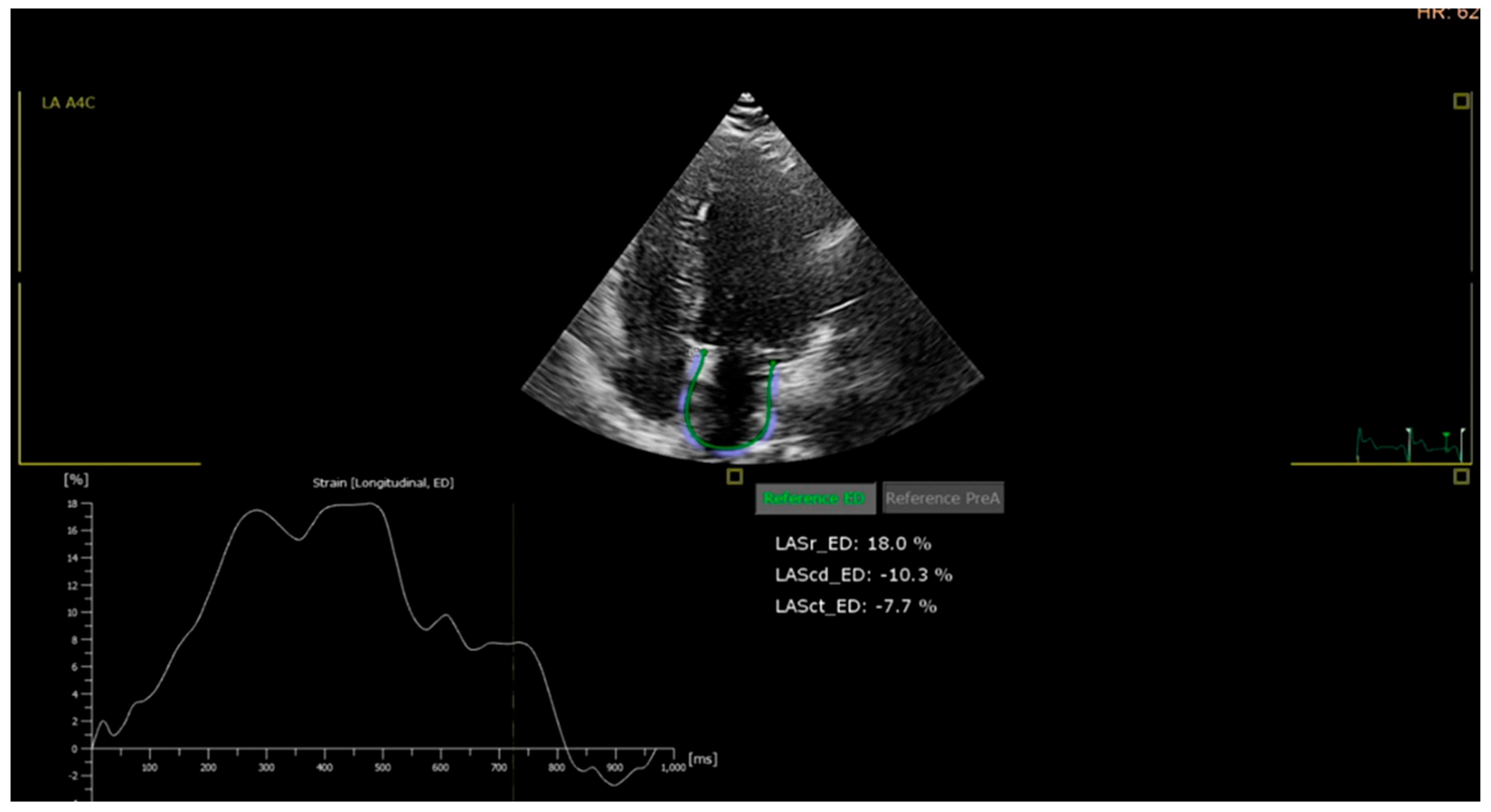Viewport: 1491px width, 812px height.
Task: Click strain curve trough near 900 ms
Action: pyautogui.click(x=614, y=785)
